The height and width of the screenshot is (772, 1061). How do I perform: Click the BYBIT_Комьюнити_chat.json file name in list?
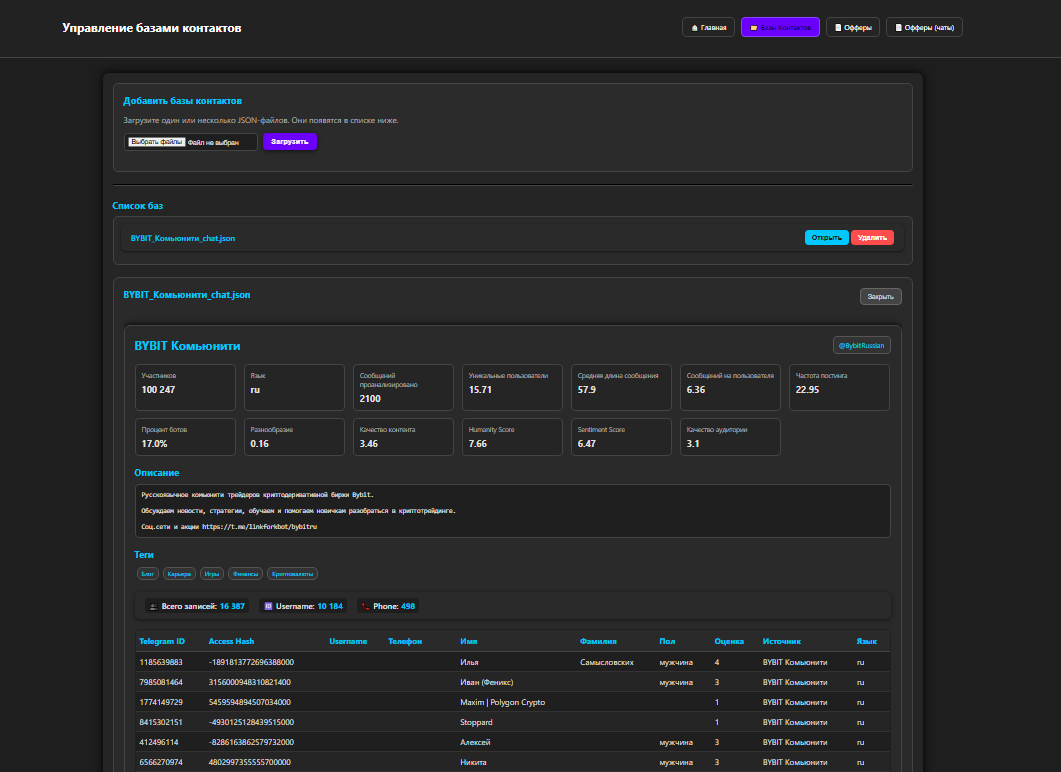tap(183, 239)
